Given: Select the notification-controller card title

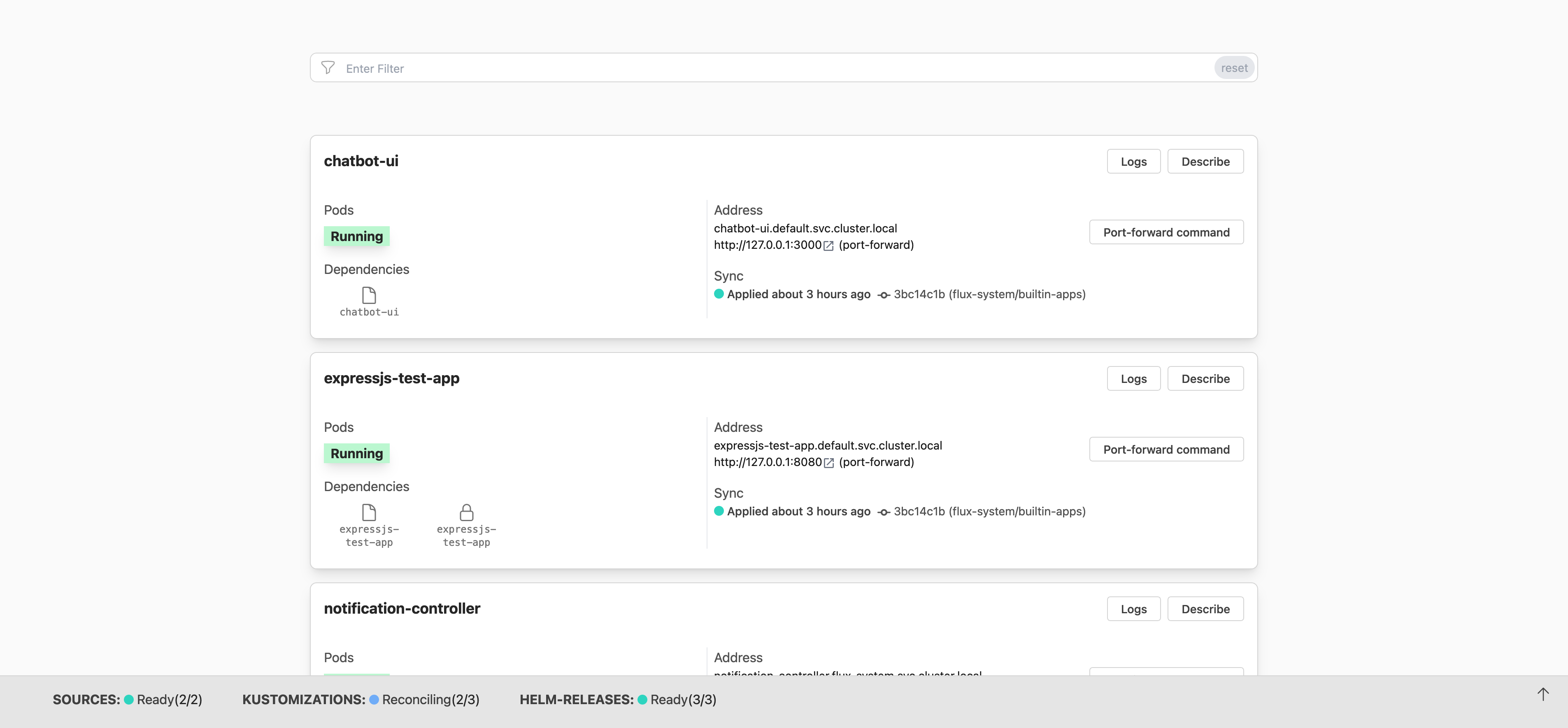Looking at the screenshot, I should [402, 608].
